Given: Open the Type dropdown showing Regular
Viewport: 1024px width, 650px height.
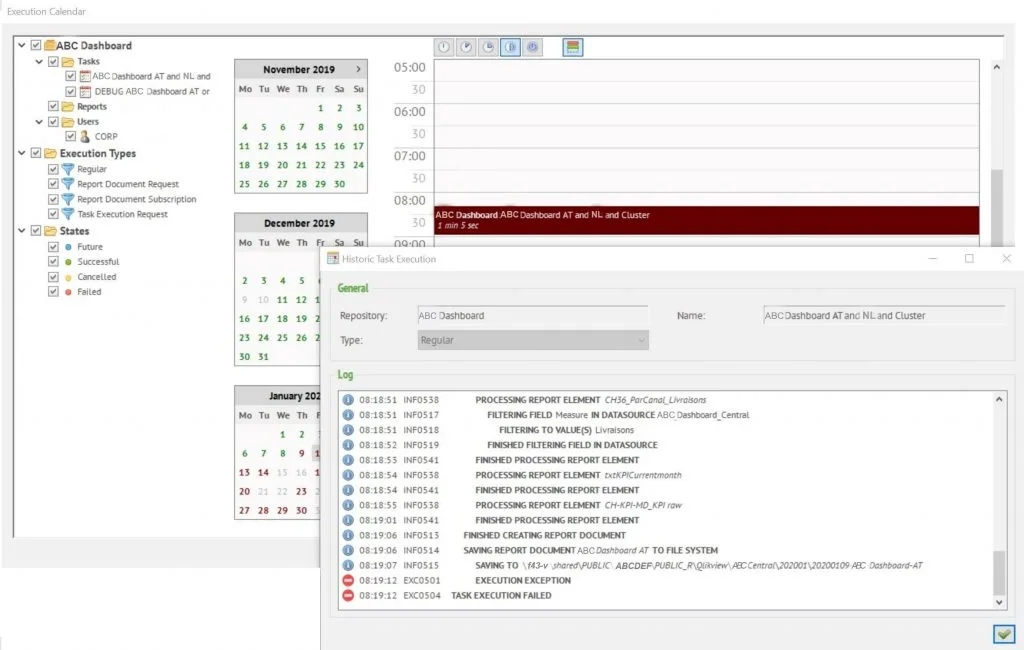Looking at the screenshot, I should [x=533, y=340].
